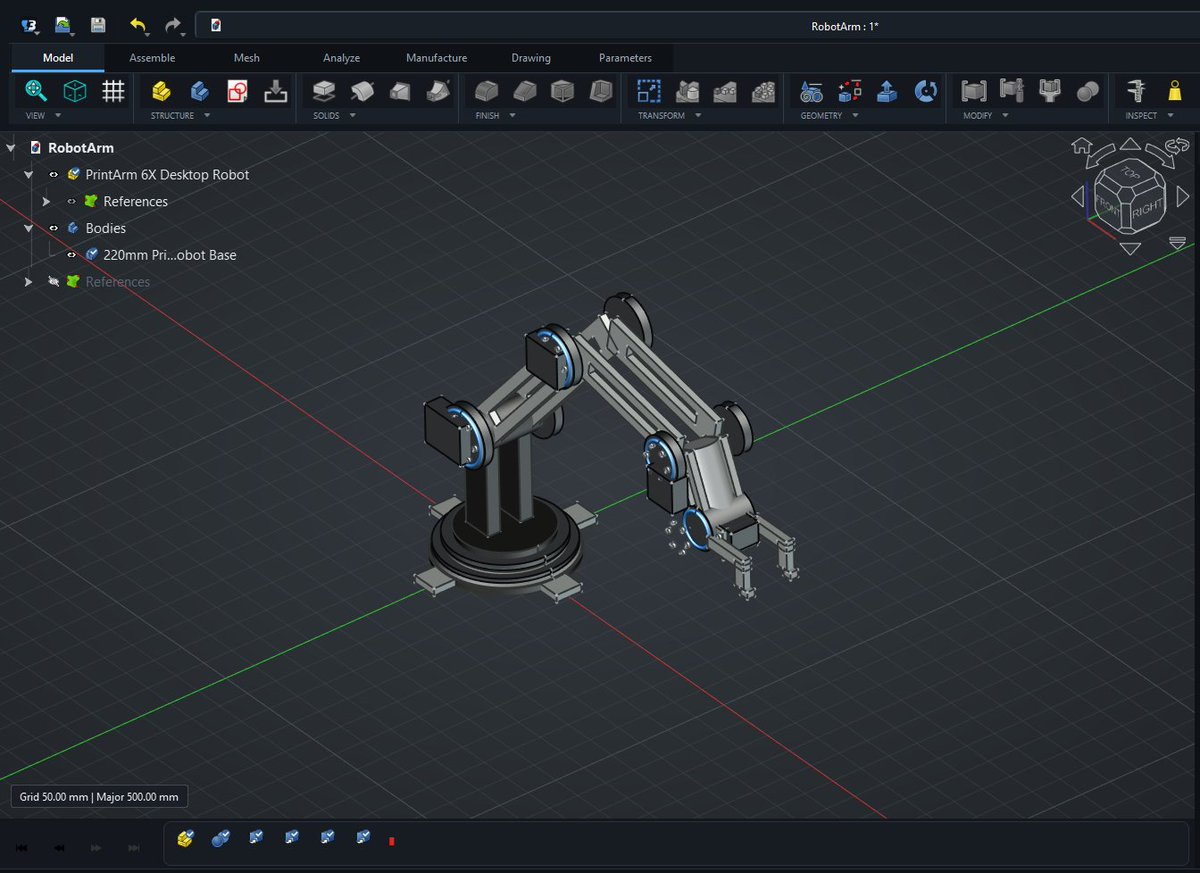Click the row-of-cubes icon in TRANSFORM
Viewport: 1200px width, 873px height.
725,91
